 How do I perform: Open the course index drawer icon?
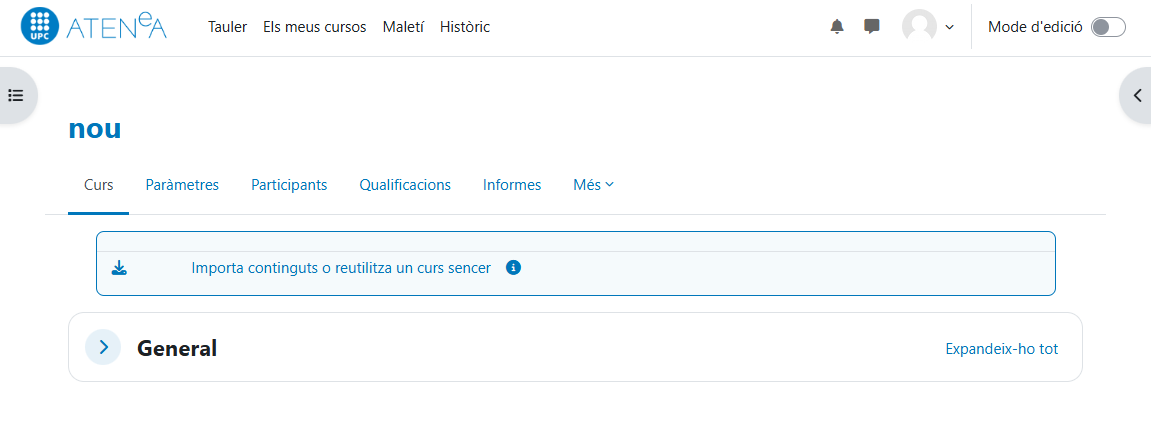point(16,96)
